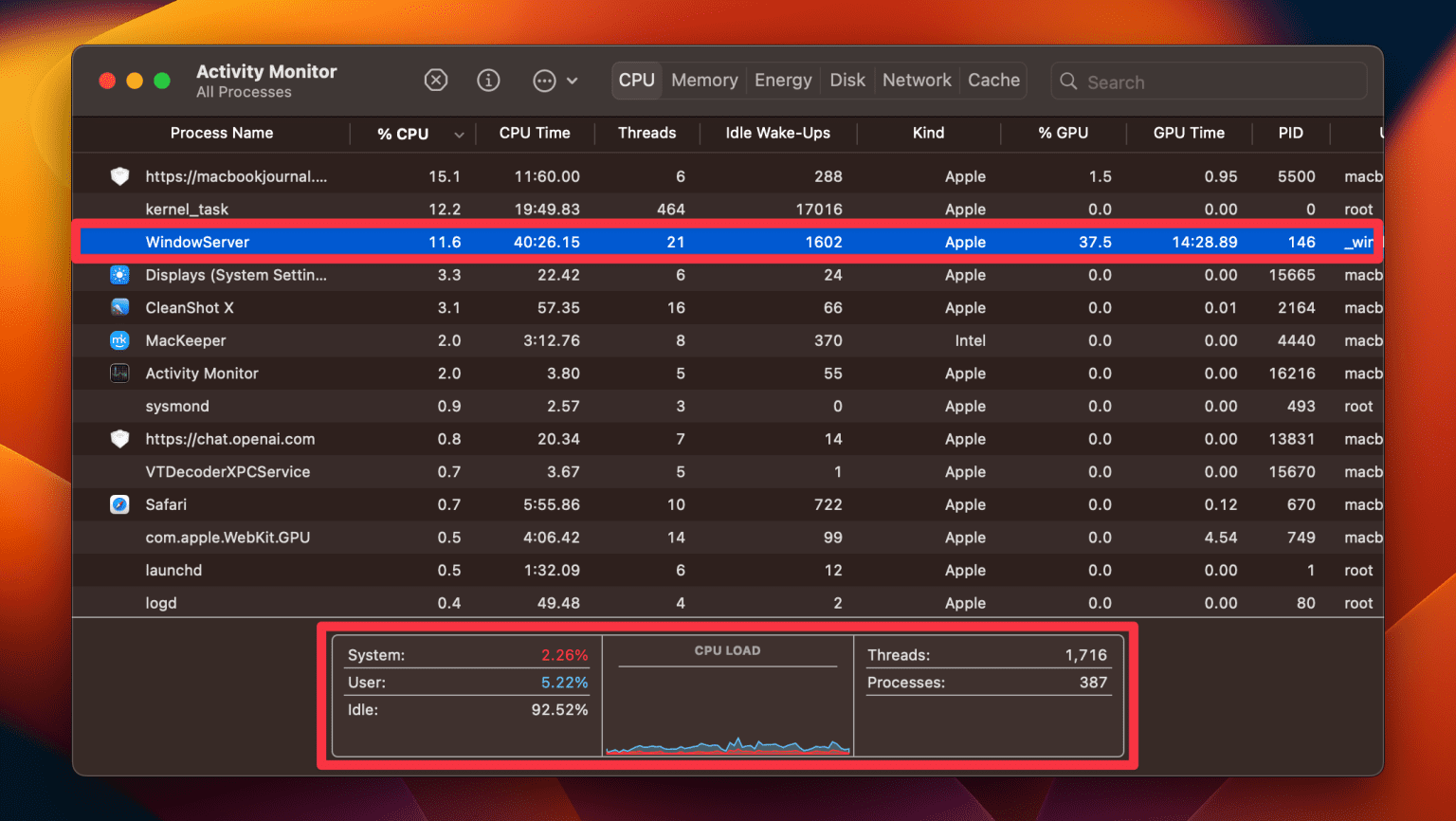This screenshot has height=821, width=1456.
Task: Open the Network tab
Action: pos(916,80)
